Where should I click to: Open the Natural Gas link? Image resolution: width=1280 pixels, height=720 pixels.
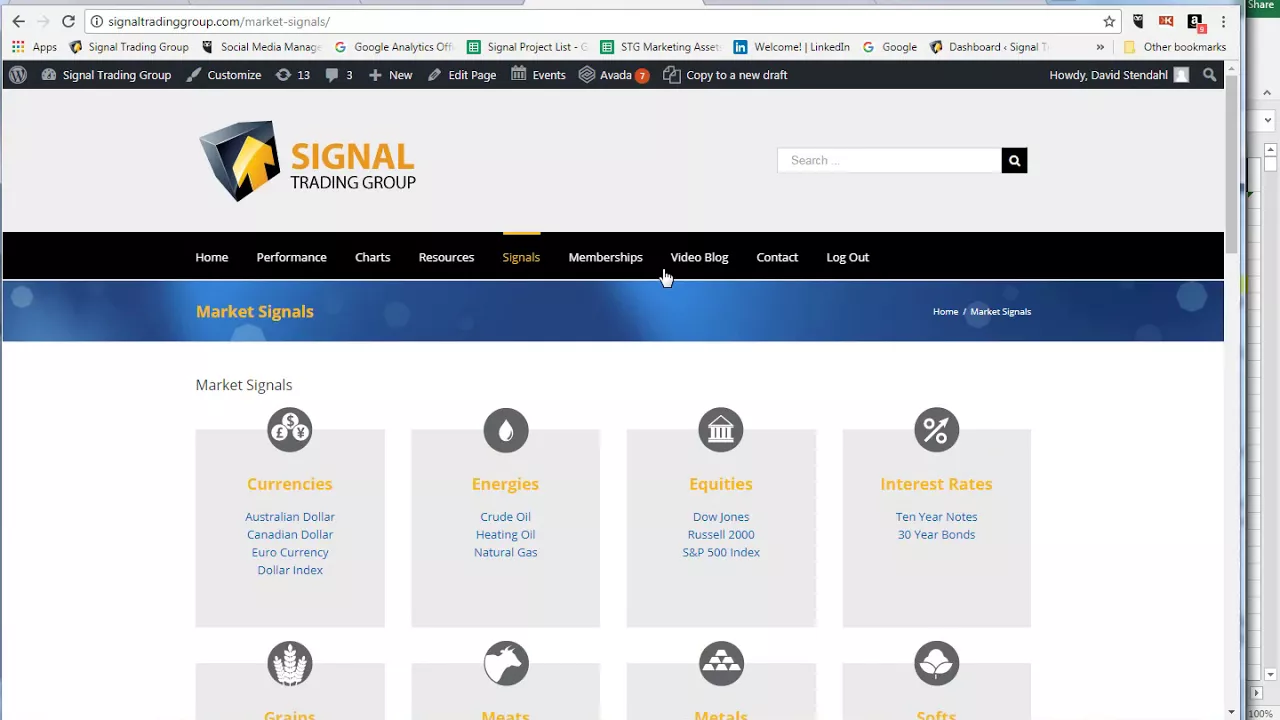click(505, 552)
